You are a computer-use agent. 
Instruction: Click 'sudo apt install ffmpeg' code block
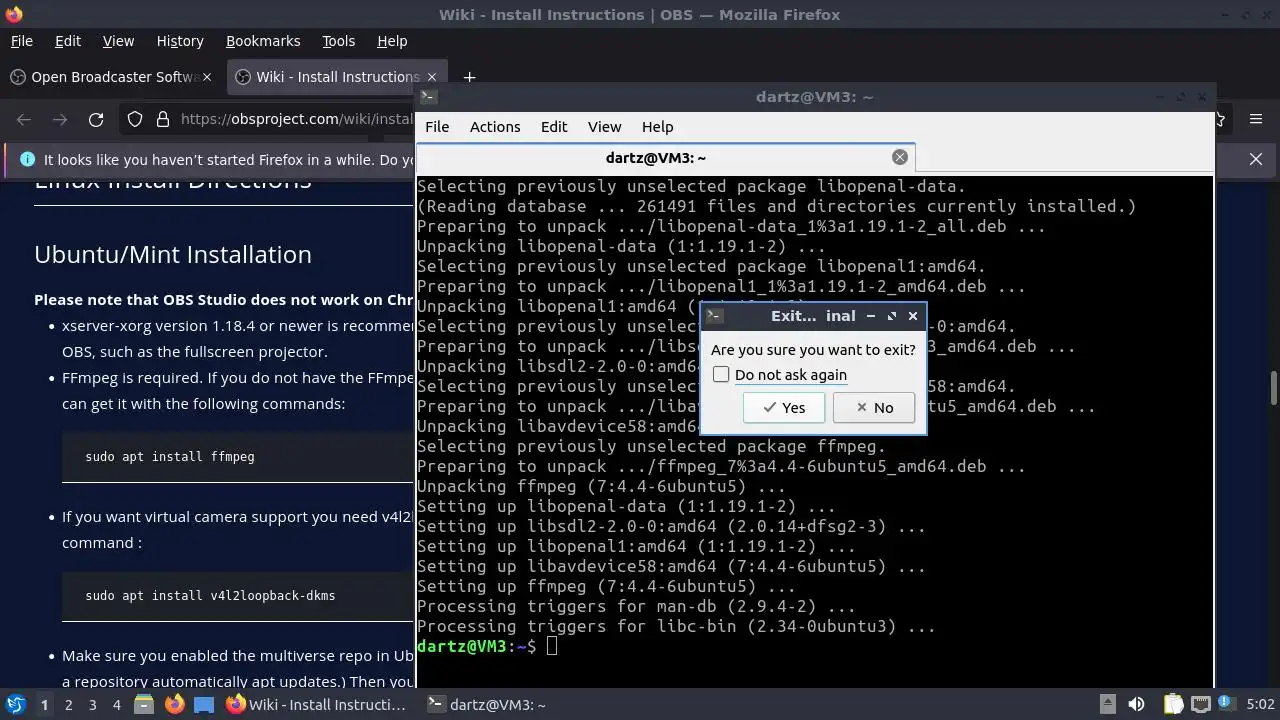238,457
